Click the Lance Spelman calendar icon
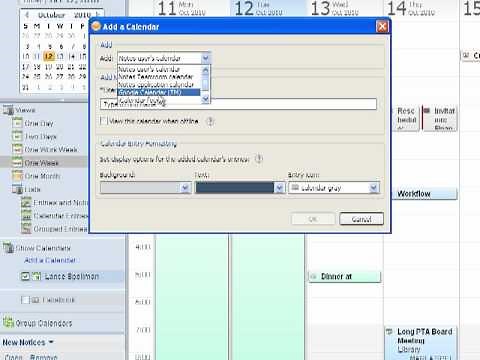The width and height of the screenshot is (480, 360). 36,276
